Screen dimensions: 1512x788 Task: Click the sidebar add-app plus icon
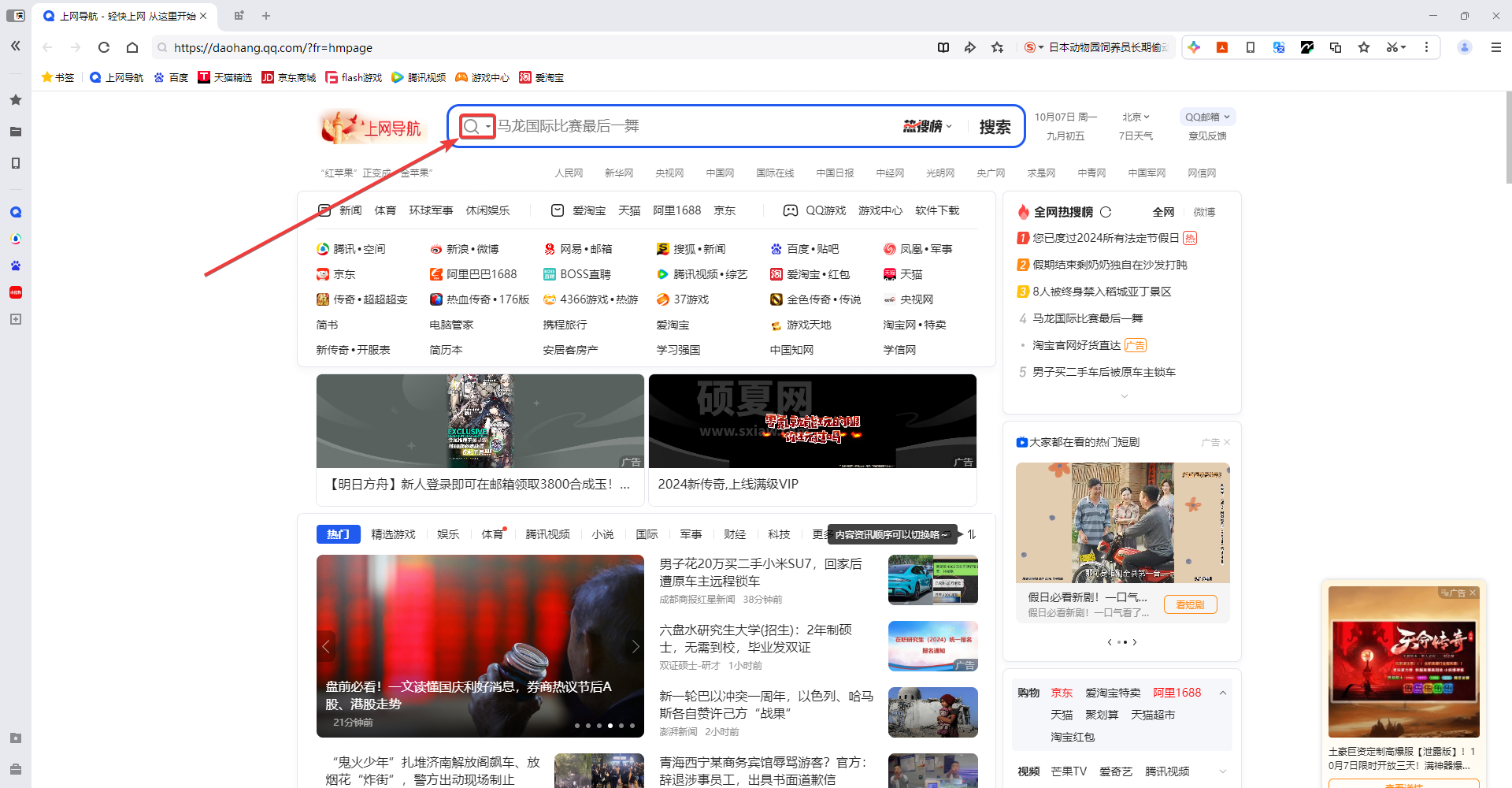(x=16, y=319)
